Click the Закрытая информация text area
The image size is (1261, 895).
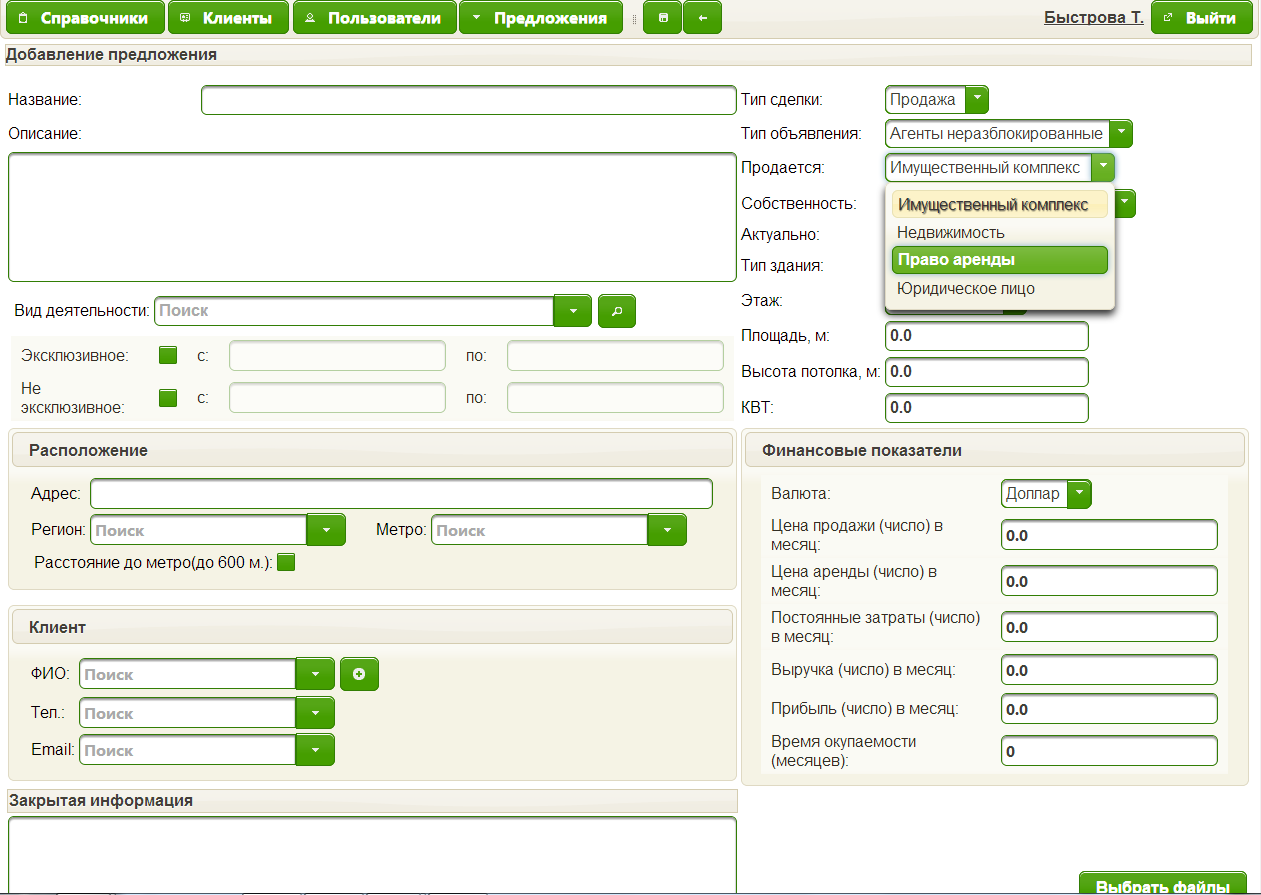pyautogui.click(x=373, y=856)
